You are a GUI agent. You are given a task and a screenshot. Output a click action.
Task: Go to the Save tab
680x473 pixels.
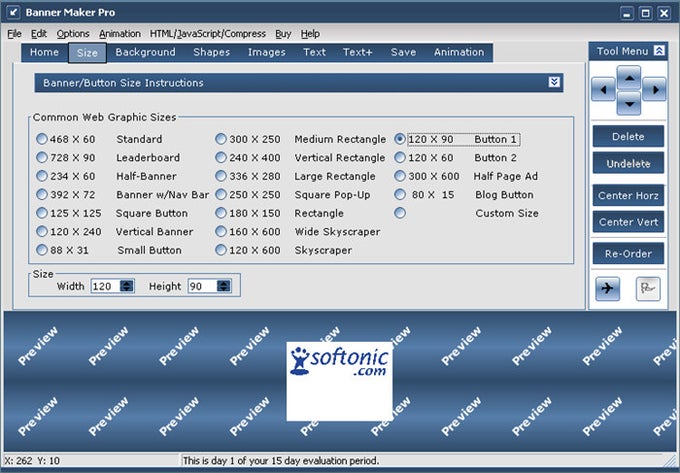403,52
